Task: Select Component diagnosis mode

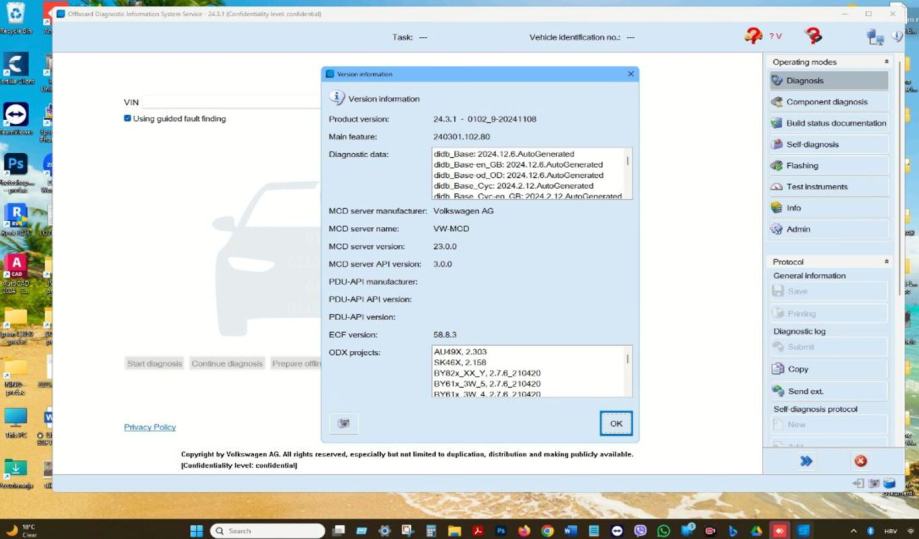Action: [829, 102]
